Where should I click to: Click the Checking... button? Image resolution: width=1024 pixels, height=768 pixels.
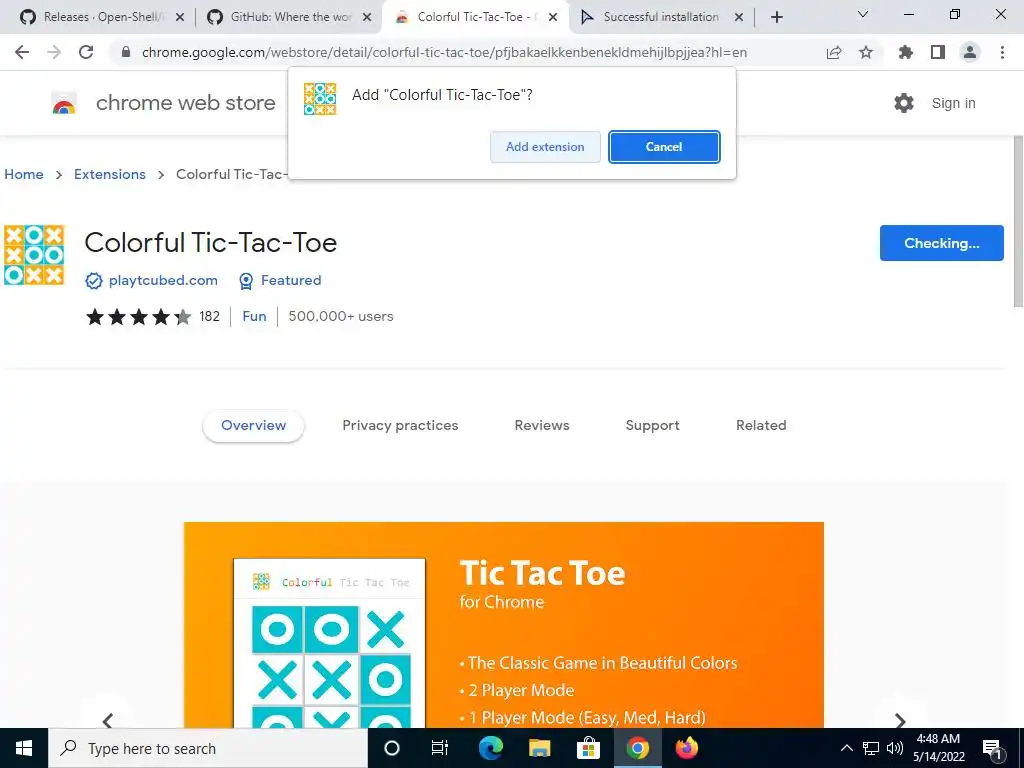942,243
